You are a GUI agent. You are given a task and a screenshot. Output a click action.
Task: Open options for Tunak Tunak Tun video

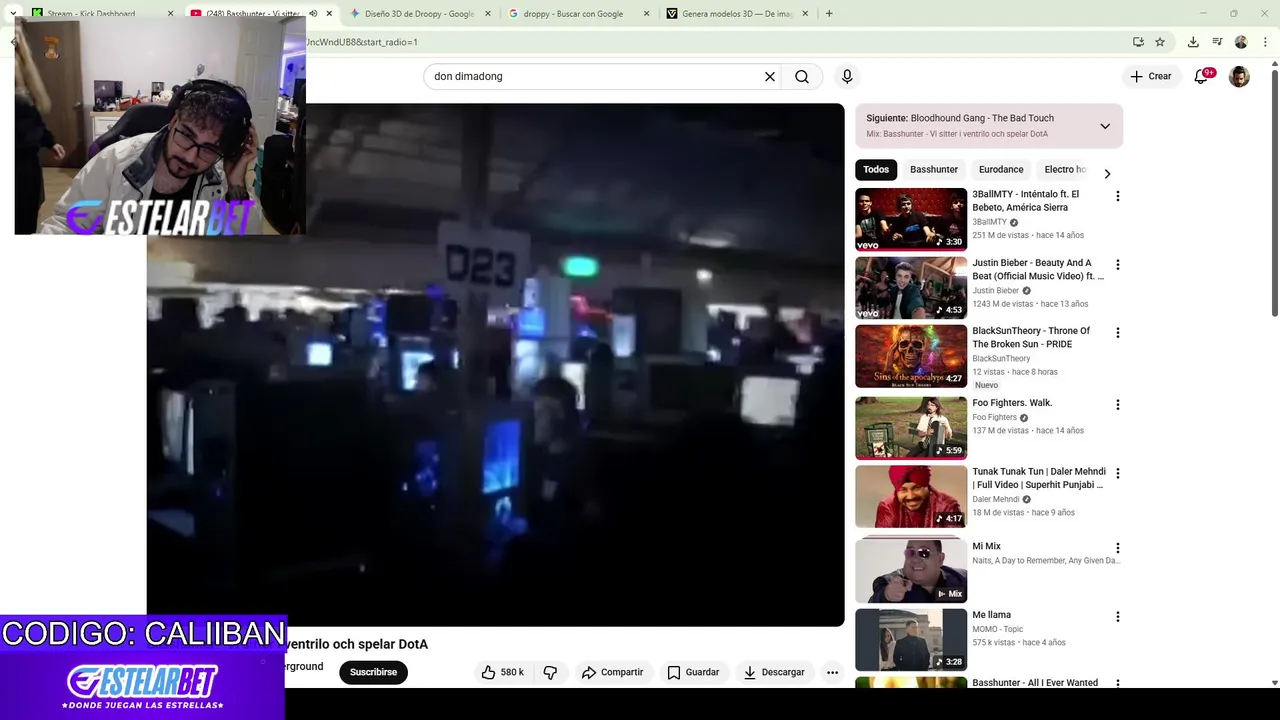(x=1118, y=473)
